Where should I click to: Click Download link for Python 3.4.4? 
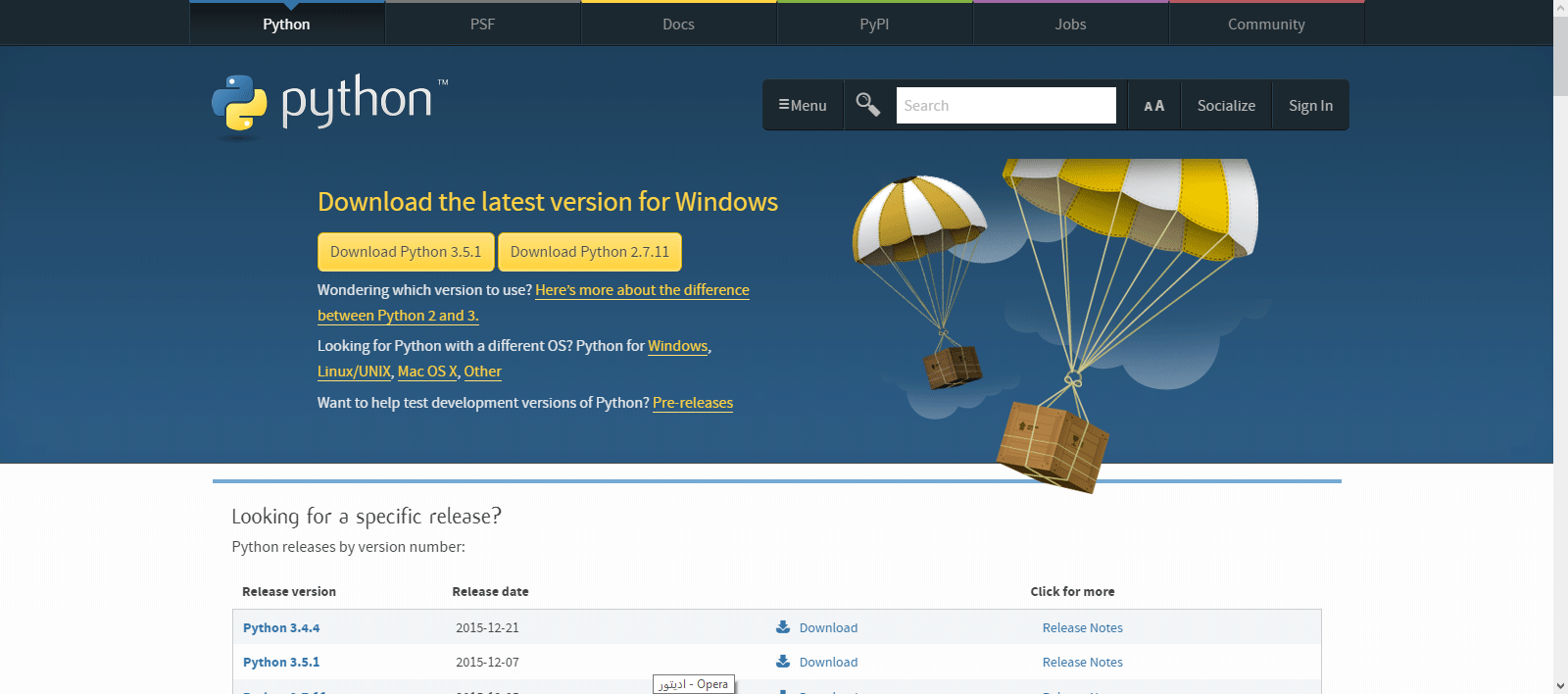pos(828,627)
